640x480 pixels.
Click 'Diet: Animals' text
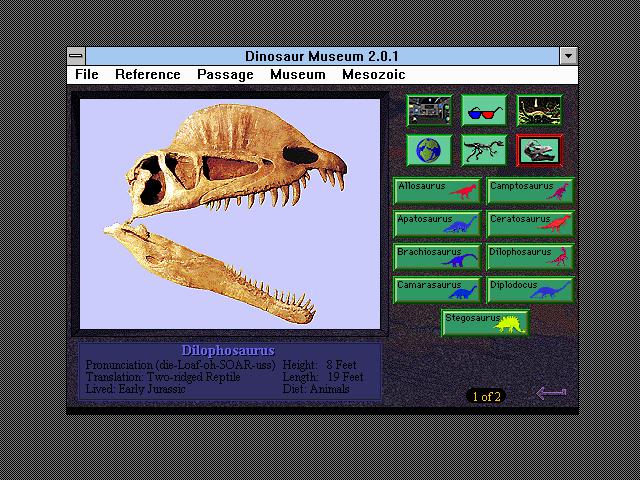(316, 389)
